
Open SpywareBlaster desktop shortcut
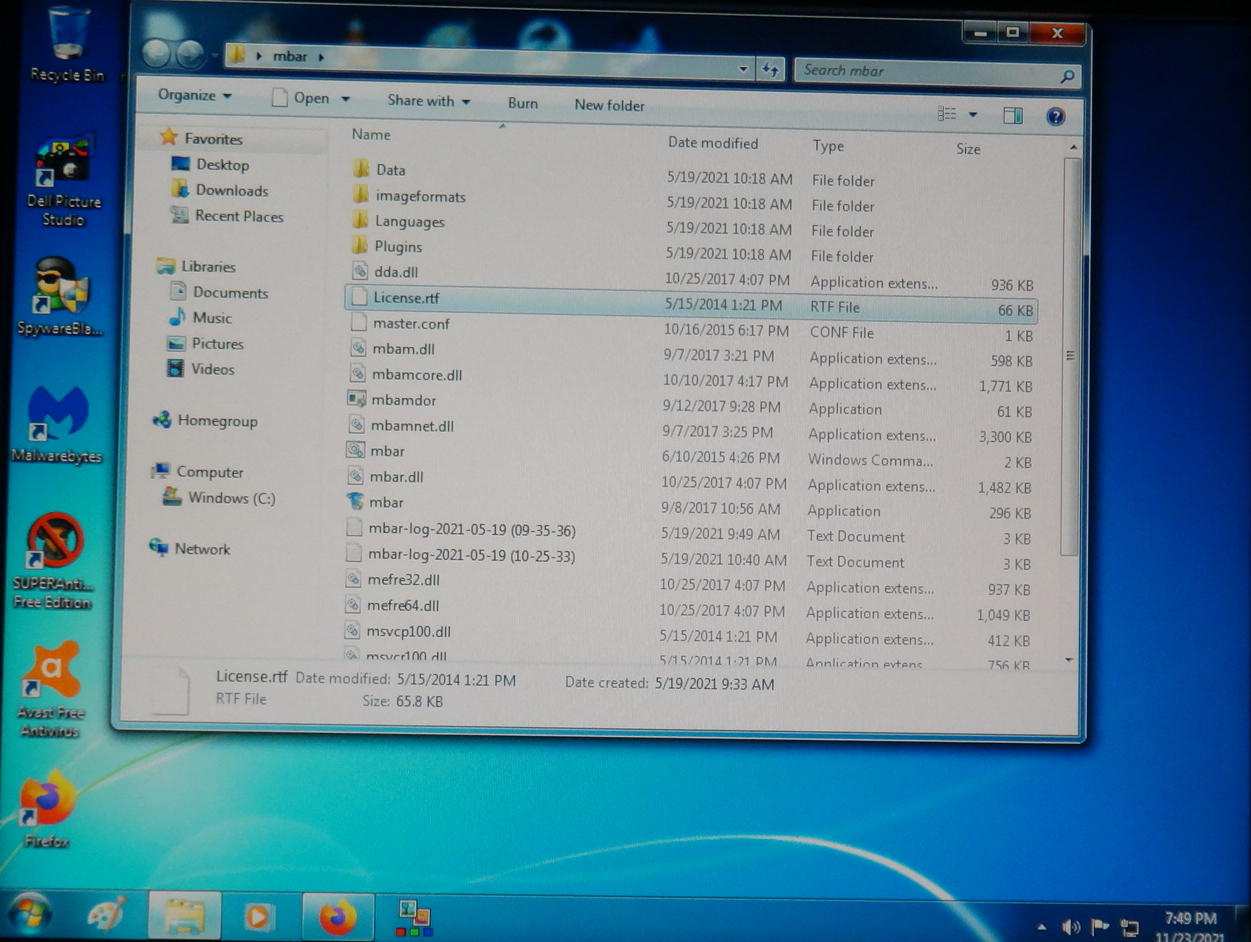click(x=60, y=296)
